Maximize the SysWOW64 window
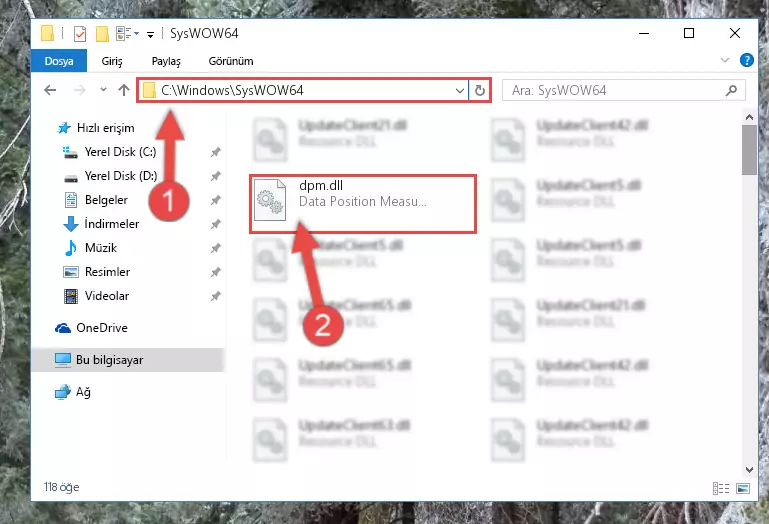 (x=689, y=33)
